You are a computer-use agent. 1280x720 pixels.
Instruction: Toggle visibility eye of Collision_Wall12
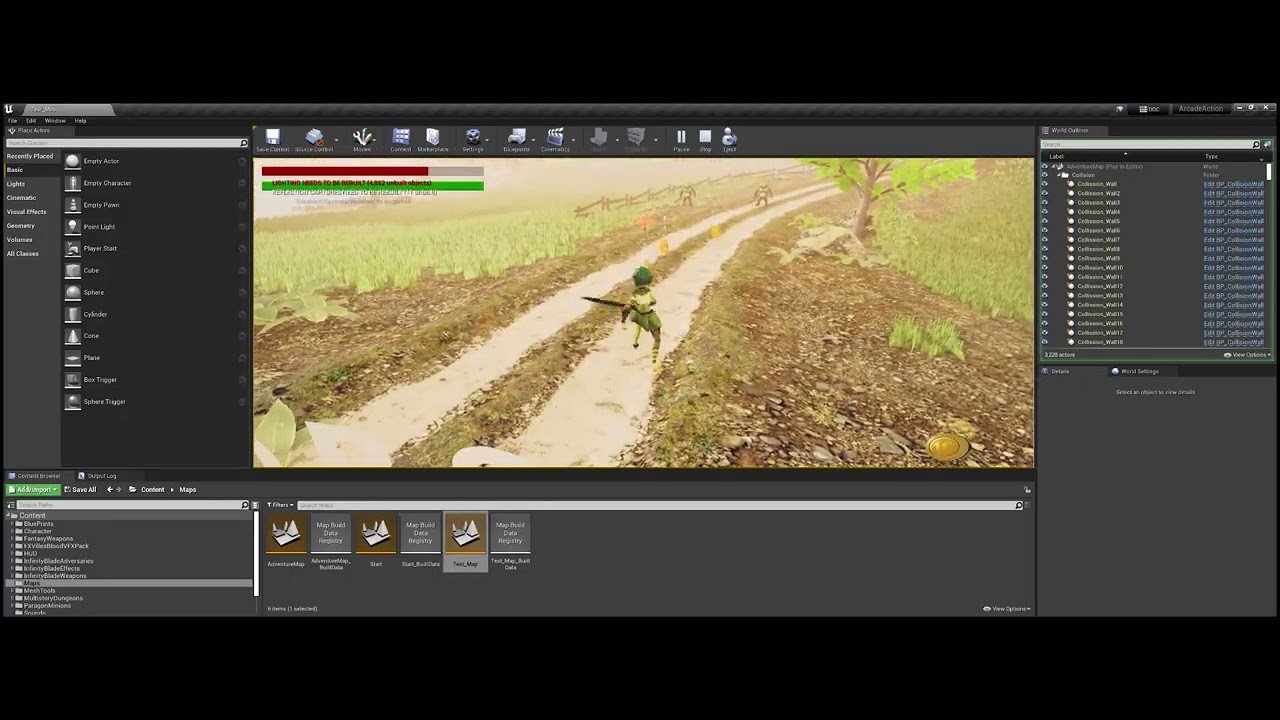(x=1045, y=286)
